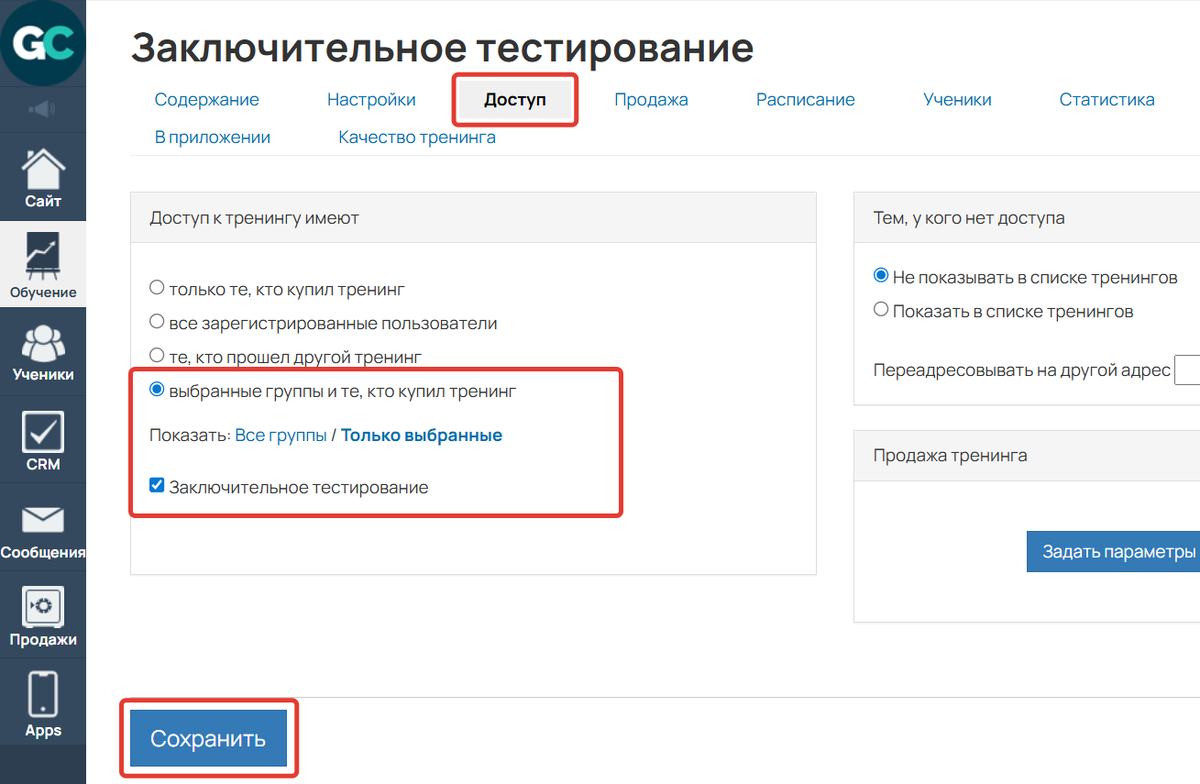Click the Сохранить button
The image size is (1200, 784).
208,737
